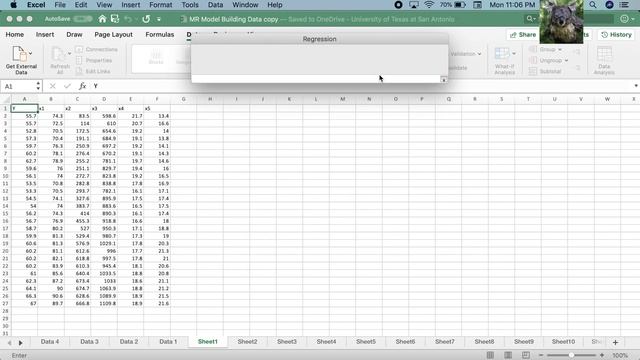Open the smiley feedback icon

624,19
